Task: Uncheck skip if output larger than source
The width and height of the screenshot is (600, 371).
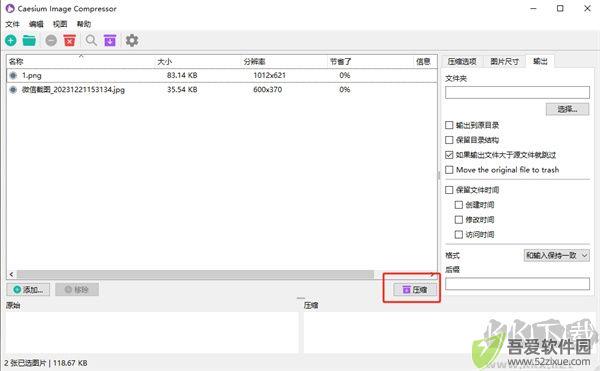Action: [449, 155]
